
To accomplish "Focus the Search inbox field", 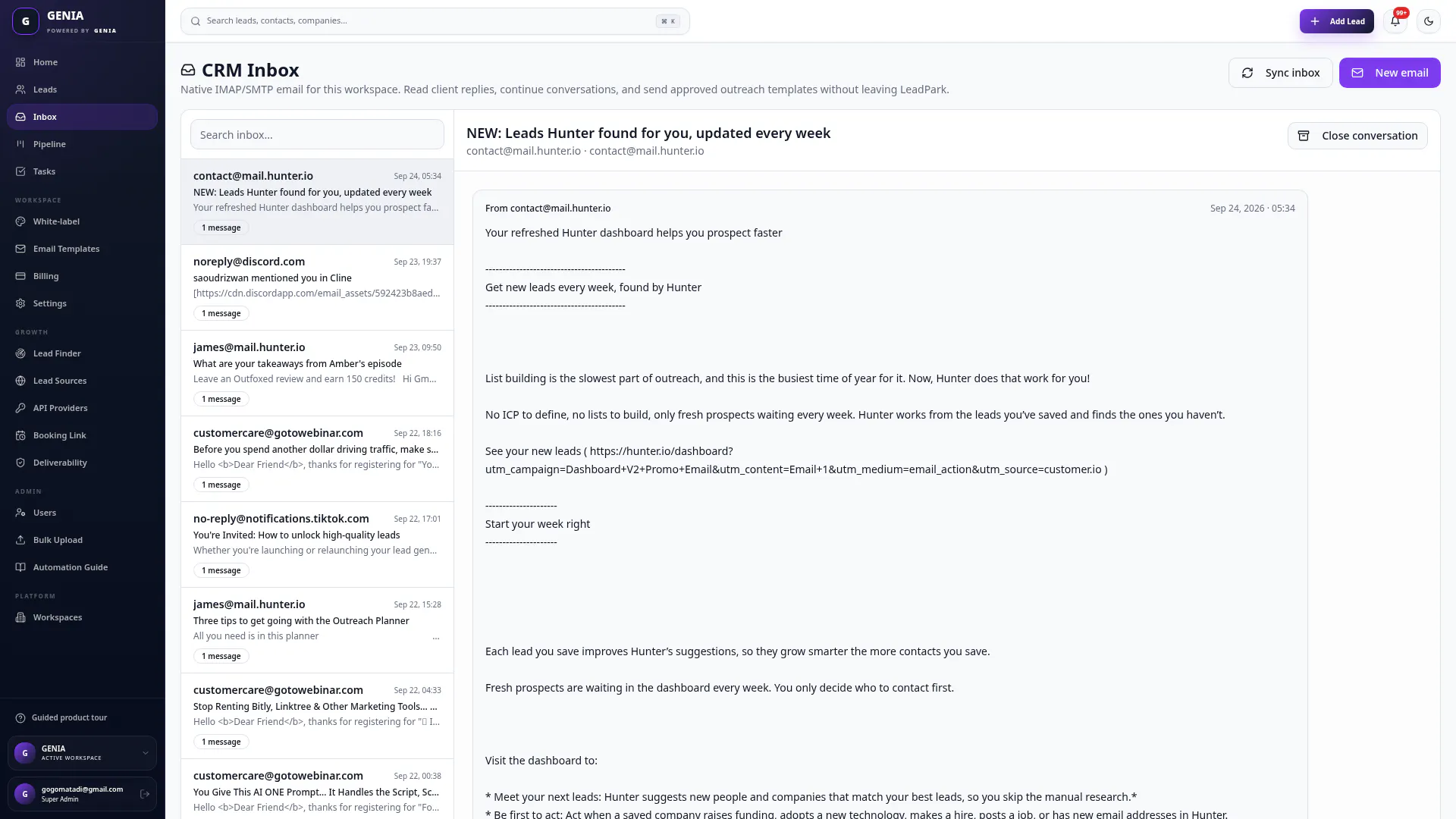I will 317,134.
